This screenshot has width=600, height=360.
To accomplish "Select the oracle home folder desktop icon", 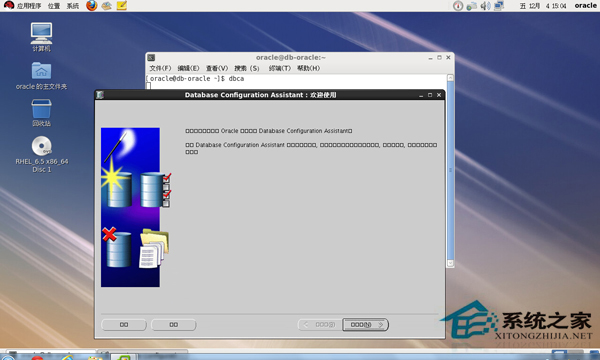I will [x=41, y=76].
